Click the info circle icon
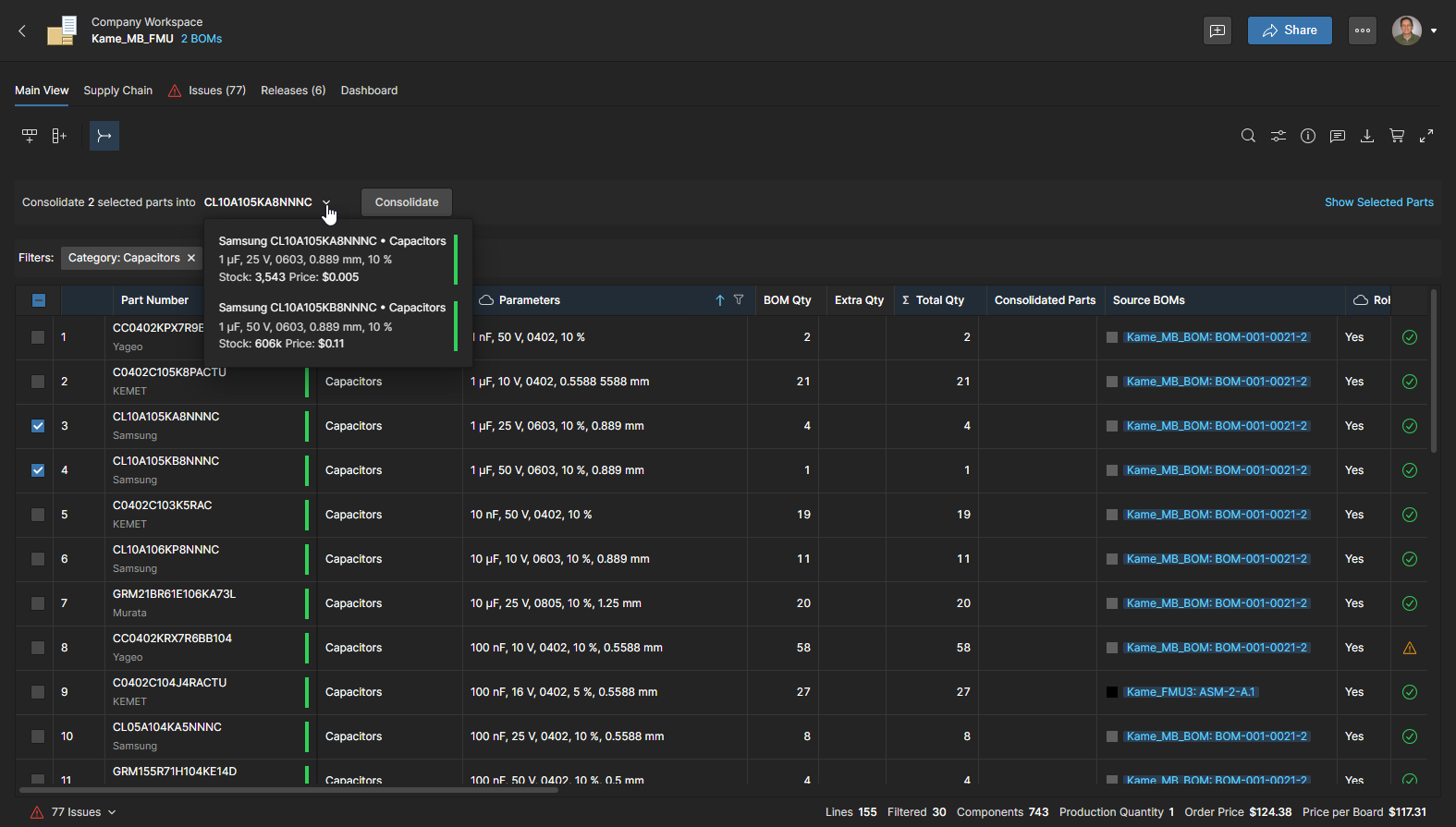The height and width of the screenshot is (827, 1456). click(x=1307, y=136)
